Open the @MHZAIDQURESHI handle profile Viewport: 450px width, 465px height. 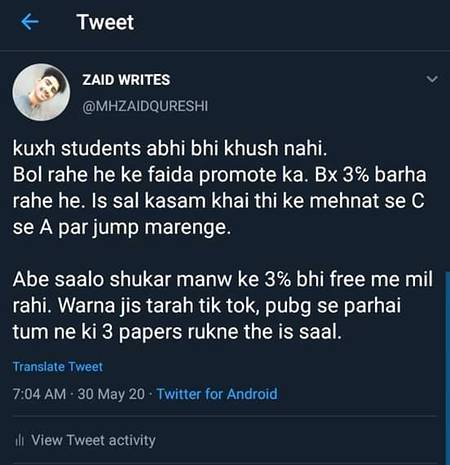[x=145, y=106]
